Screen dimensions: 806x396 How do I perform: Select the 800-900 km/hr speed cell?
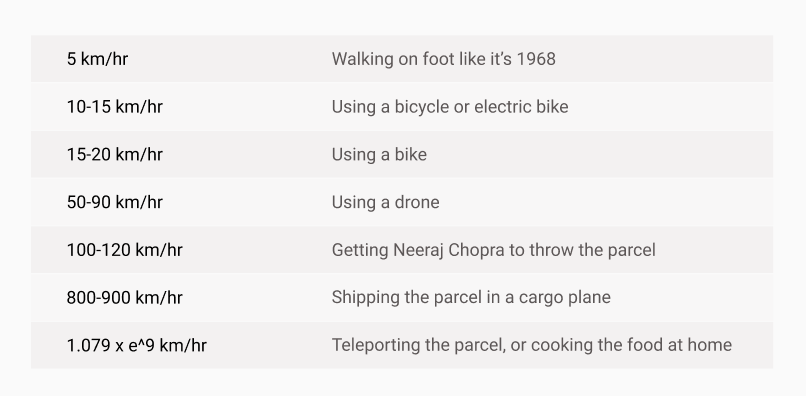tap(124, 297)
